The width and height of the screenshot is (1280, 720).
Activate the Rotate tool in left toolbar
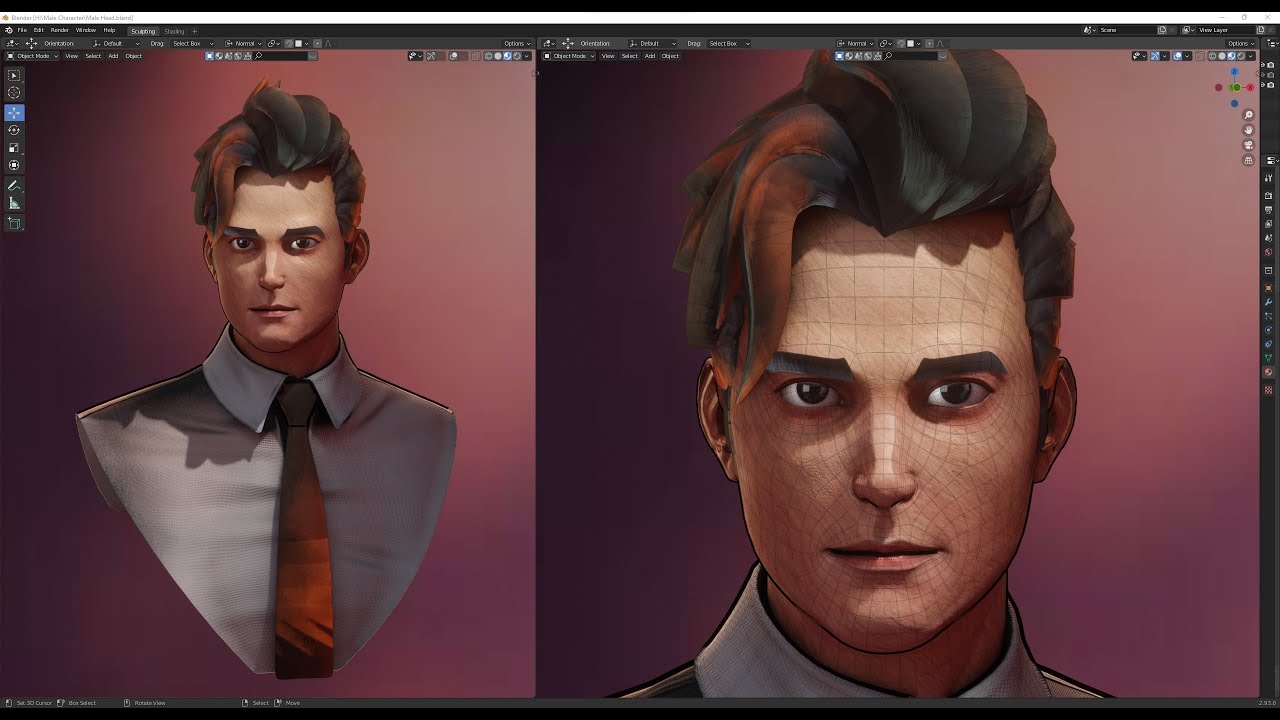[14, 130]
